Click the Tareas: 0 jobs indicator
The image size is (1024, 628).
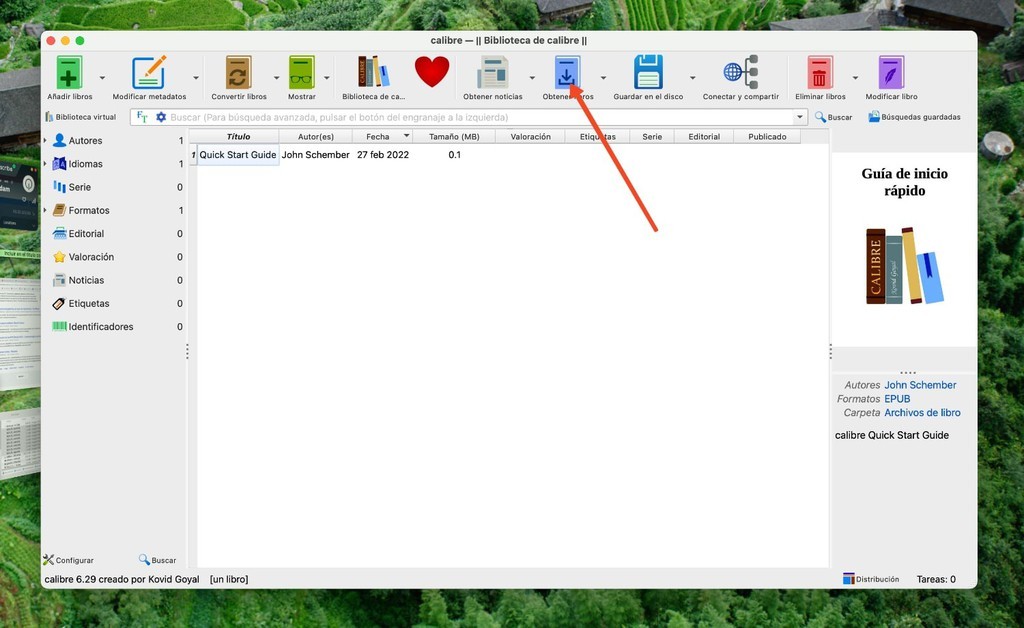[936, 579]
